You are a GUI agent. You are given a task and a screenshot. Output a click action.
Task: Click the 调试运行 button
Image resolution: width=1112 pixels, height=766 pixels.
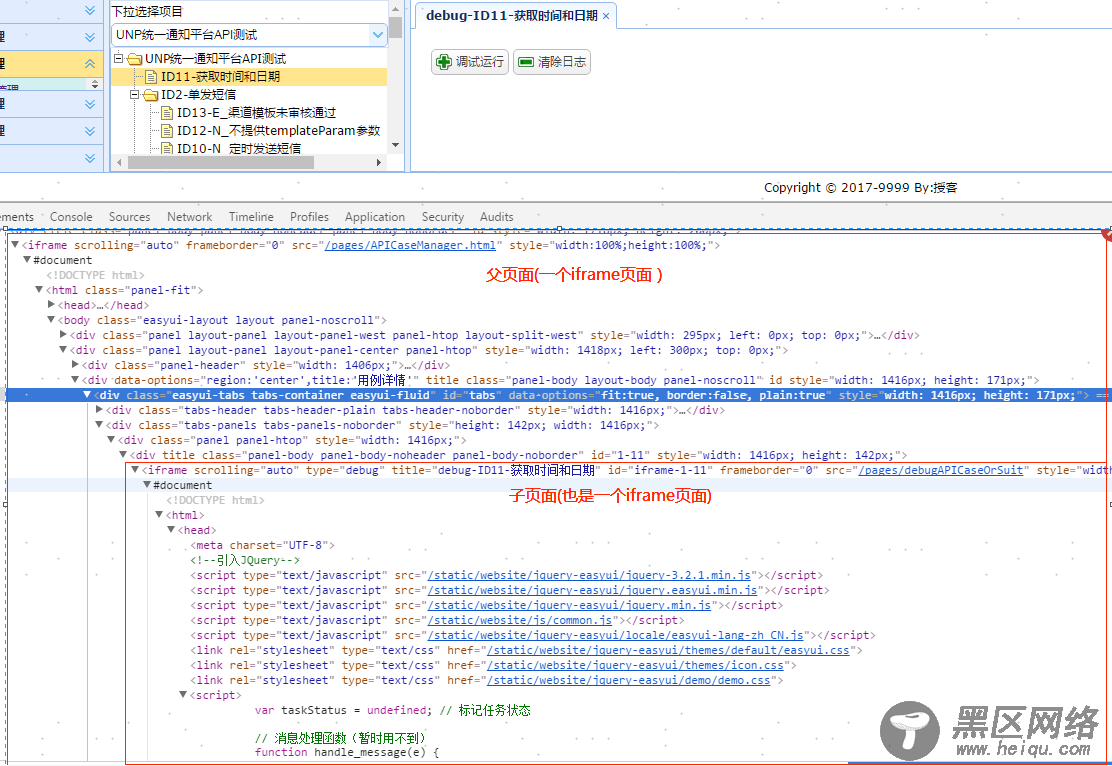[469, 62]
